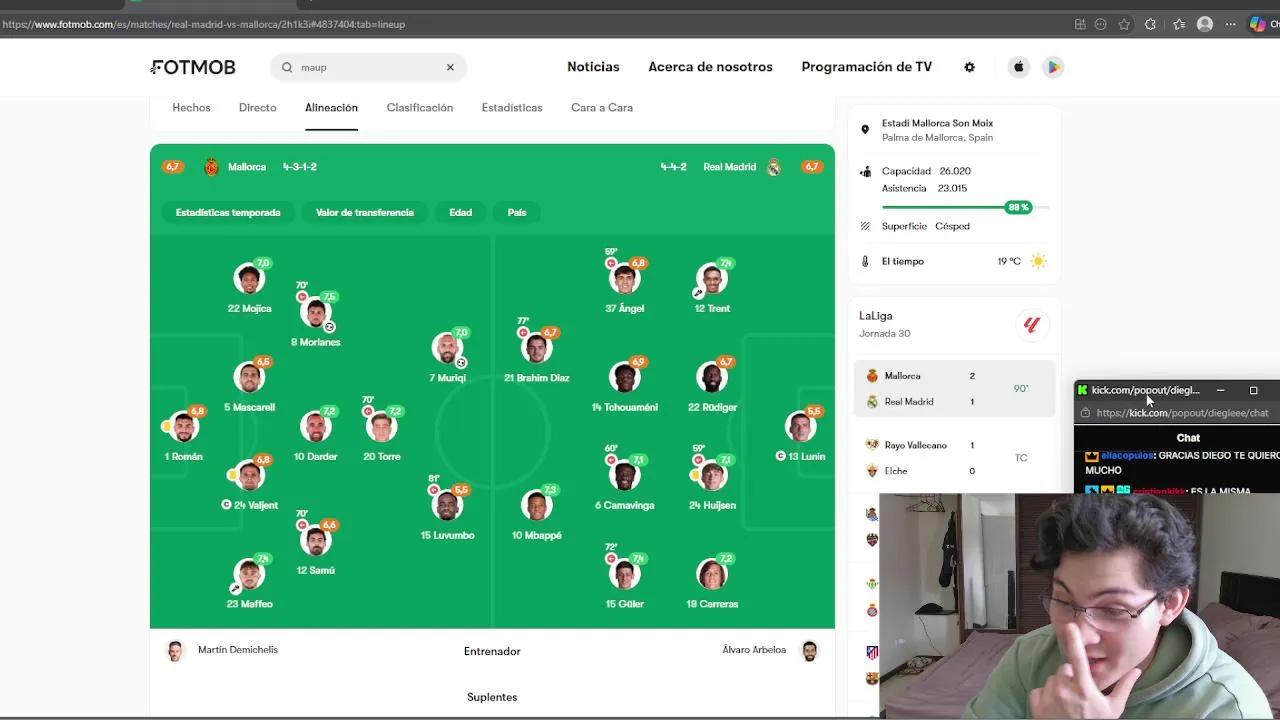The width and height of the screenshot is (1280, 720).
Task: Click the Mallorca team crest in lineup header
Action: [x=211, y=167]
